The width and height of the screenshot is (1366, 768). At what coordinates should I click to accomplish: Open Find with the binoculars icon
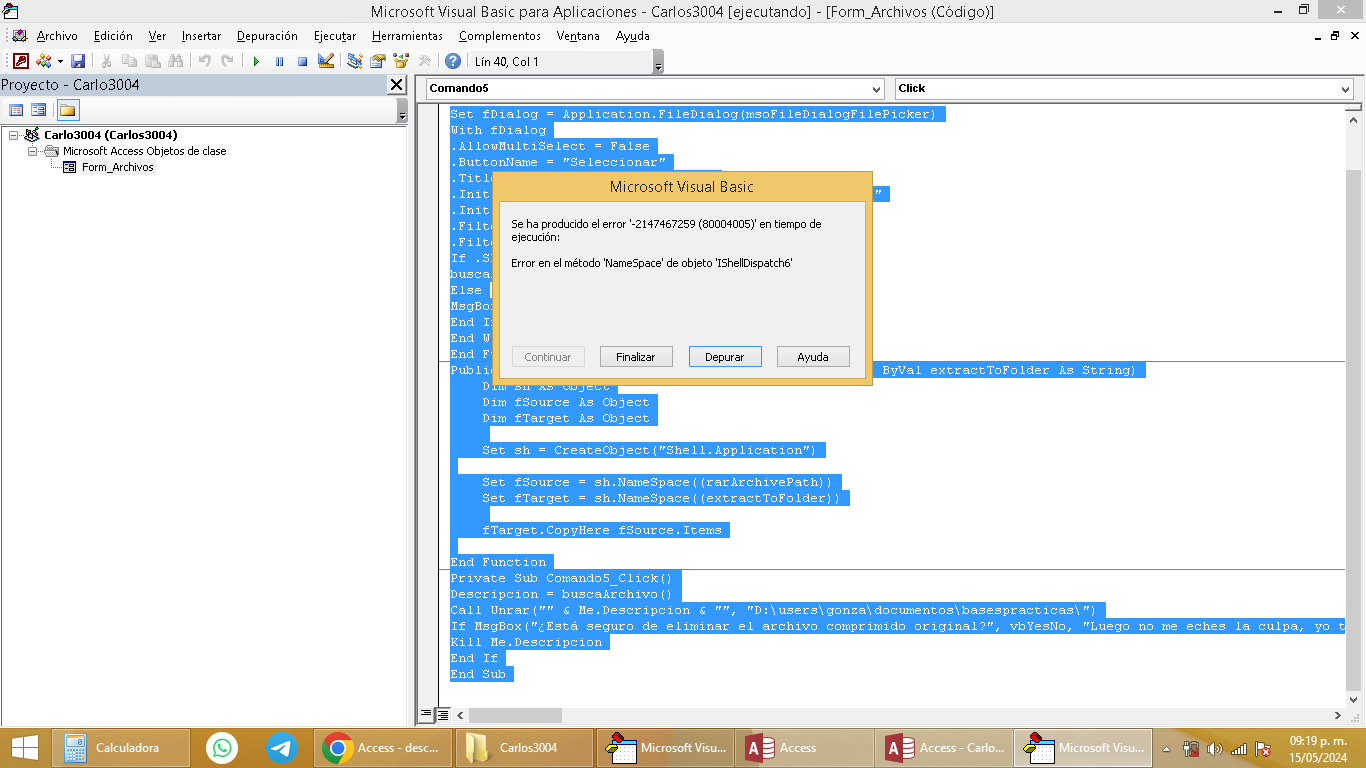point(176,61)
